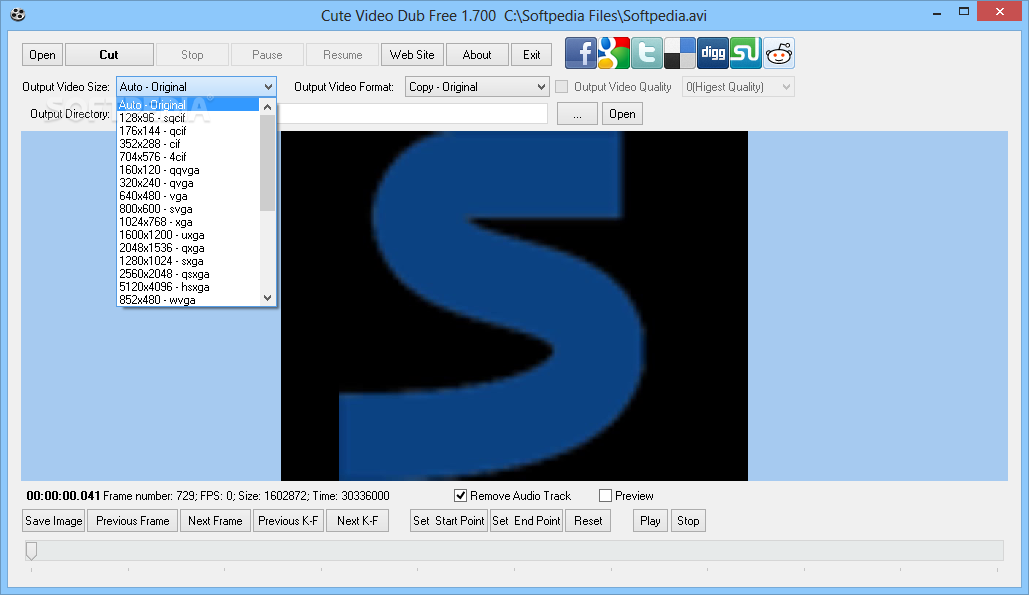The image size is (1029, 595).
Task: Advance to the Next Frame
Action: tap(215, 521)
